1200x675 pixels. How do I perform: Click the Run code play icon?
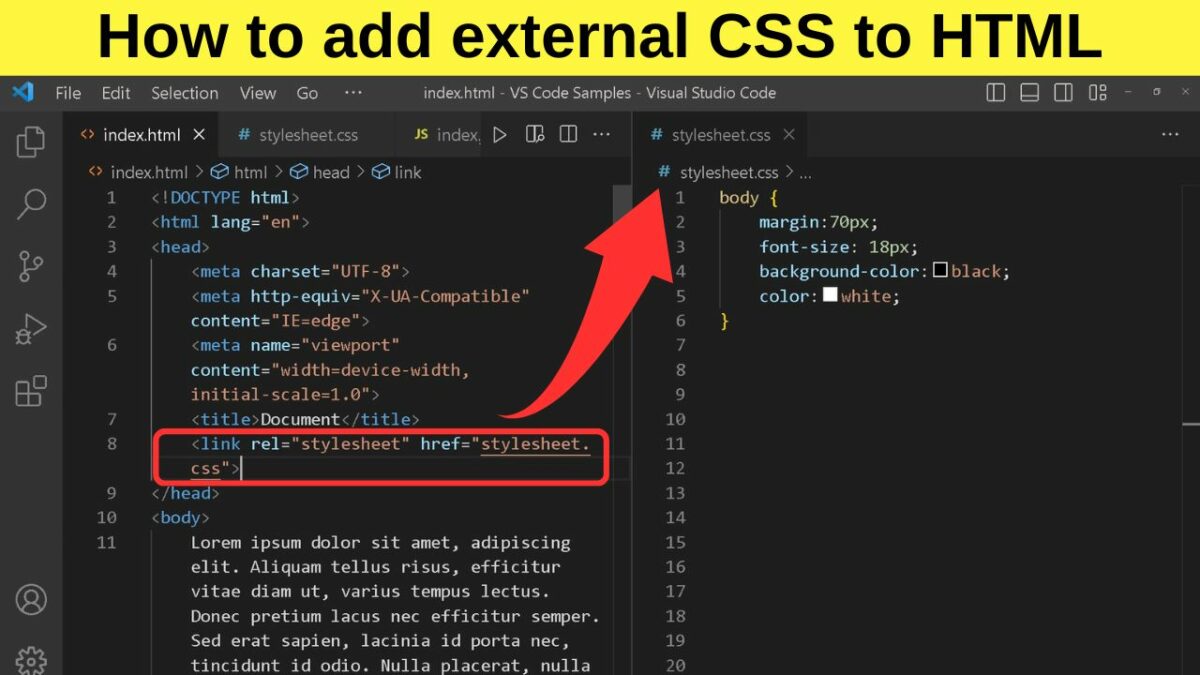click(500, 135)
